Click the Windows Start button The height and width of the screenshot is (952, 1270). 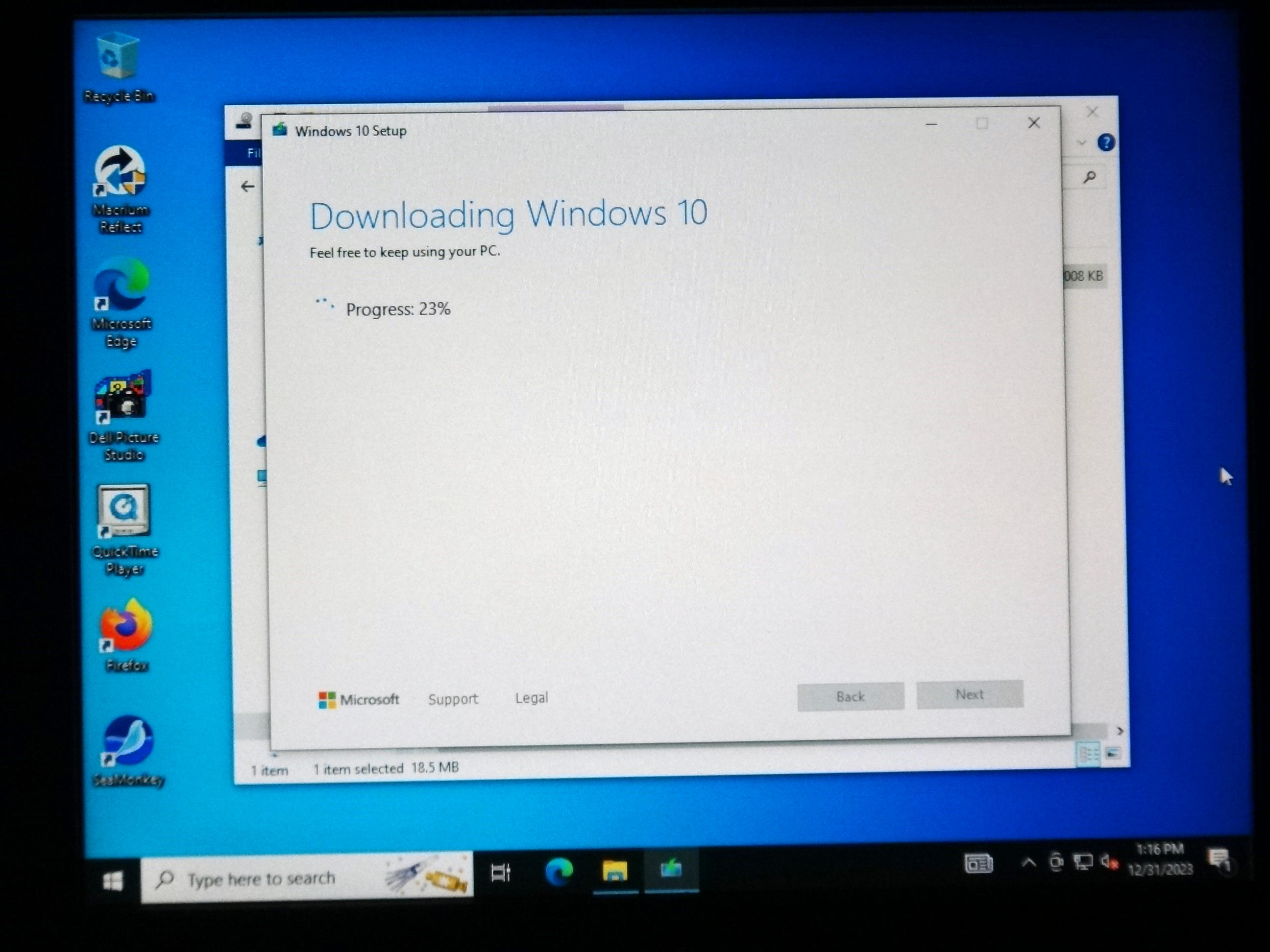pyautogui.click(x=113, y=881)
